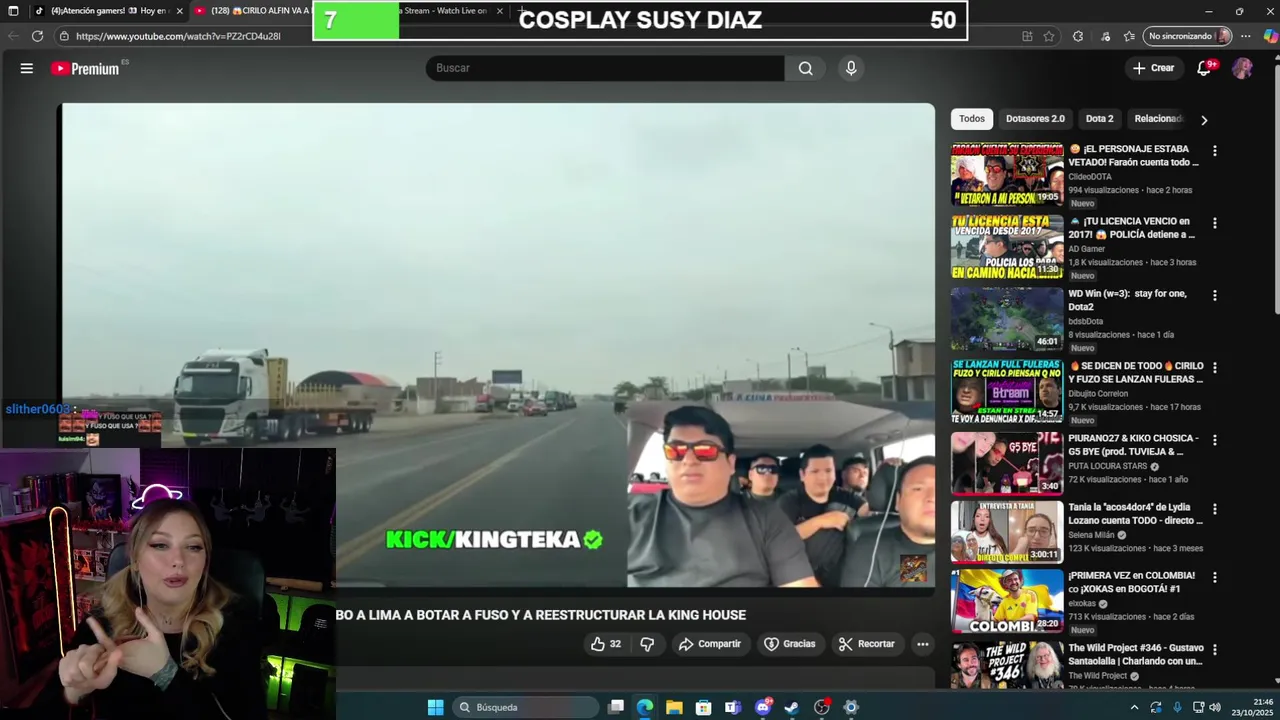Show hidden system tray icons
1280x720 pixels.
coord(1134,707)
